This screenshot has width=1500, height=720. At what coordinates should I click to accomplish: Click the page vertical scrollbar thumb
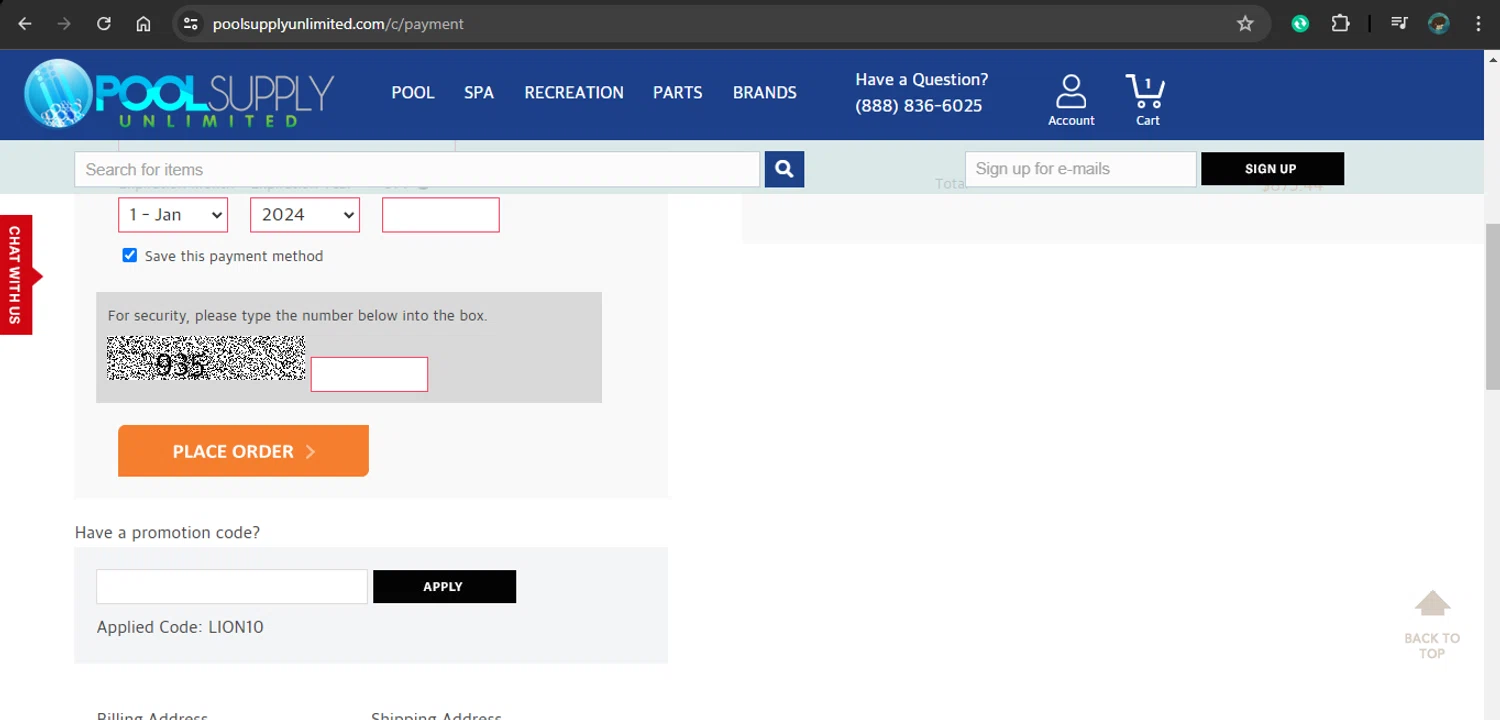click(x=1492, y=306)
